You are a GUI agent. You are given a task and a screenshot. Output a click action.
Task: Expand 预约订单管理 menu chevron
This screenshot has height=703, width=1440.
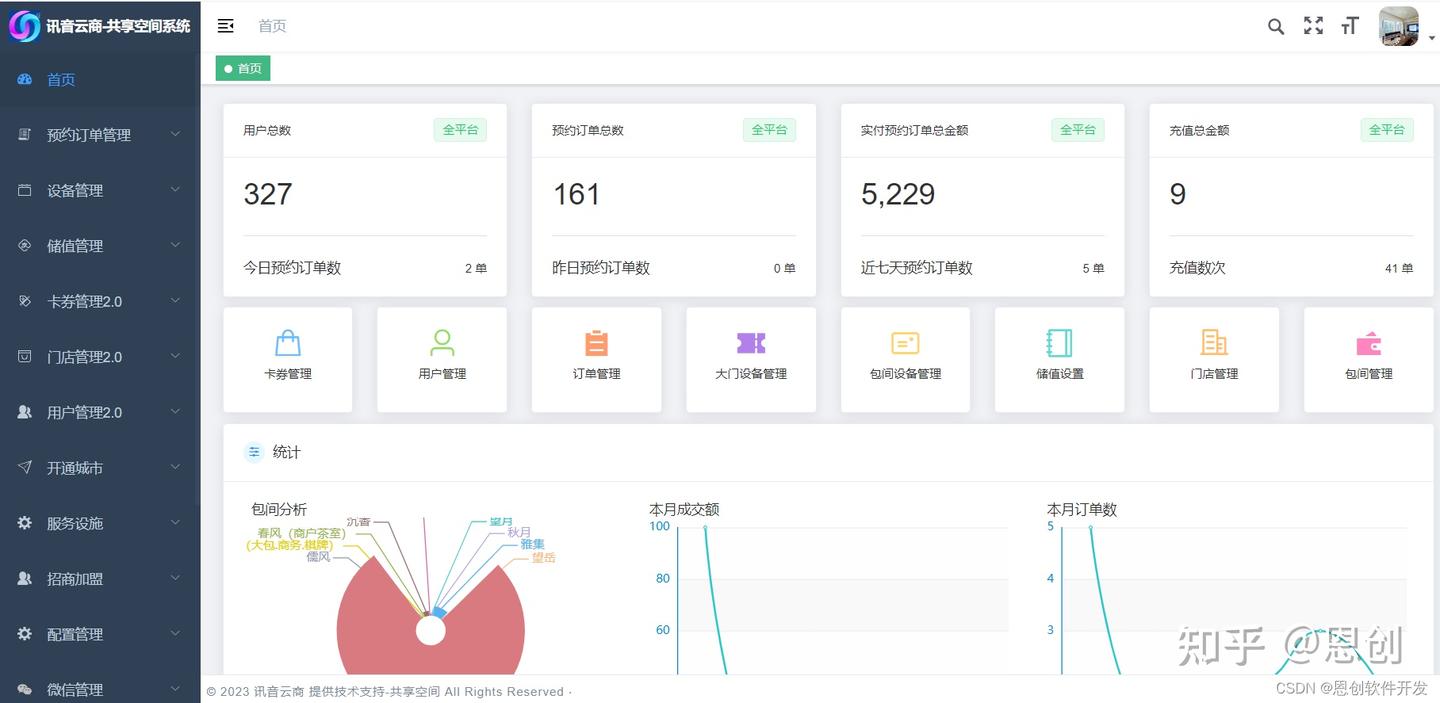(x=175, y=134)
